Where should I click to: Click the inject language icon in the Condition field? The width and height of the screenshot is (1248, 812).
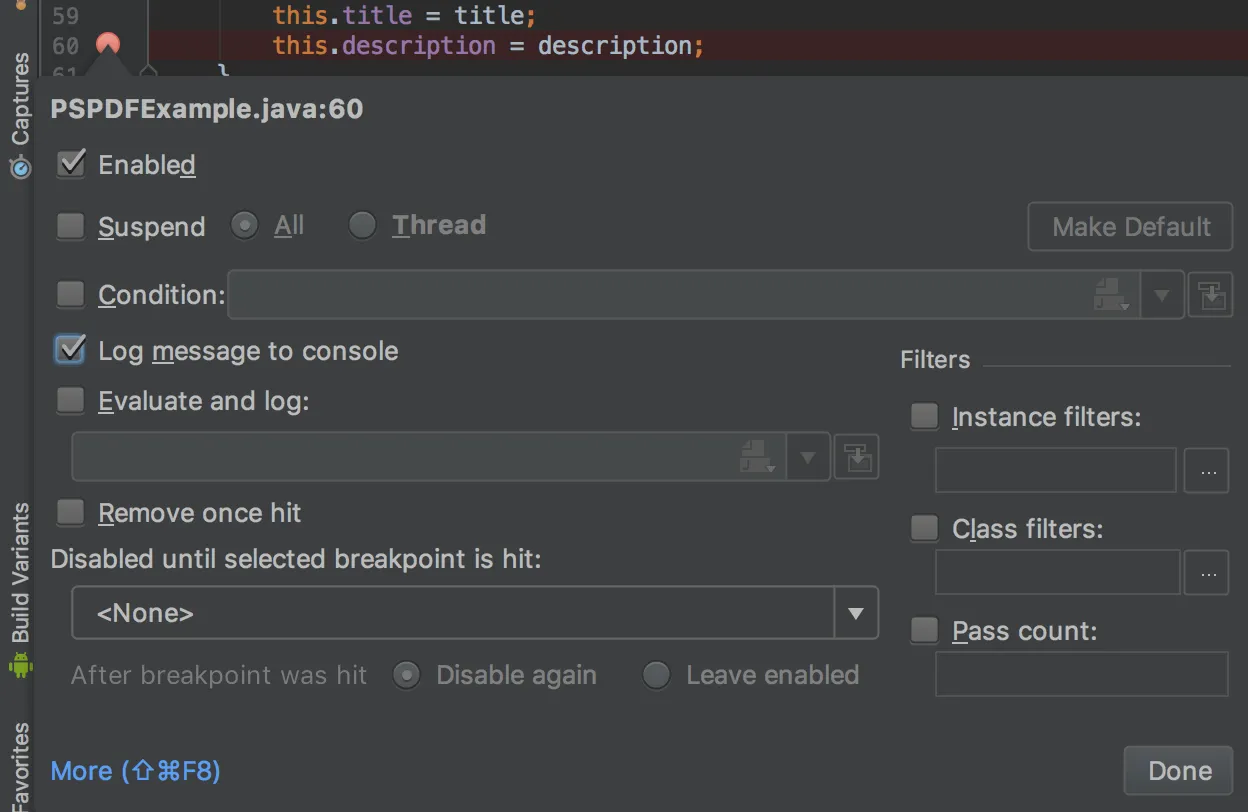point(1111,294)
